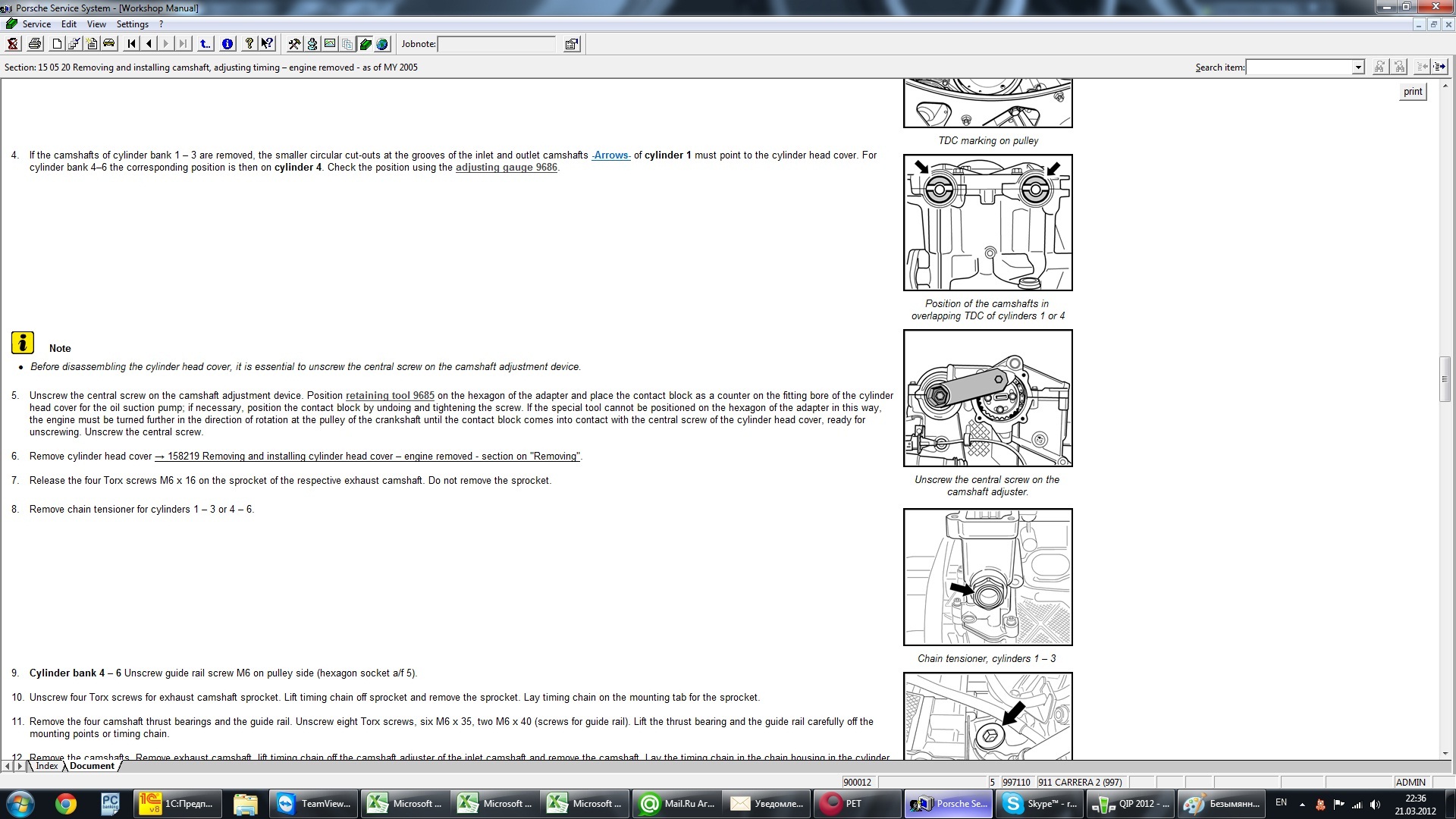
Task: Click the yellow question mark help icon
Action: (249, 44)
